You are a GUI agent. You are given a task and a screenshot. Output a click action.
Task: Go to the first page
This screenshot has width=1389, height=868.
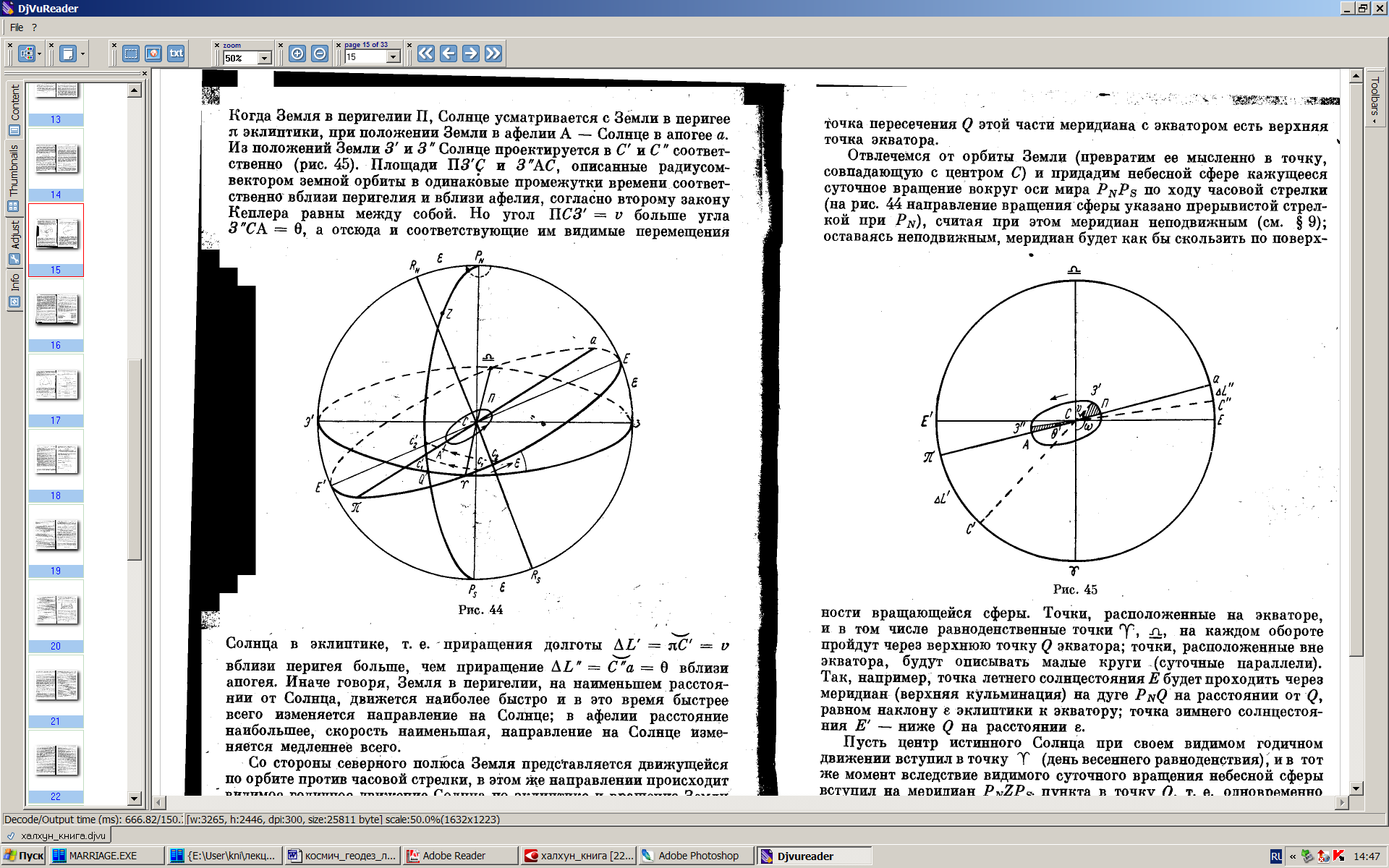point(426,54)
